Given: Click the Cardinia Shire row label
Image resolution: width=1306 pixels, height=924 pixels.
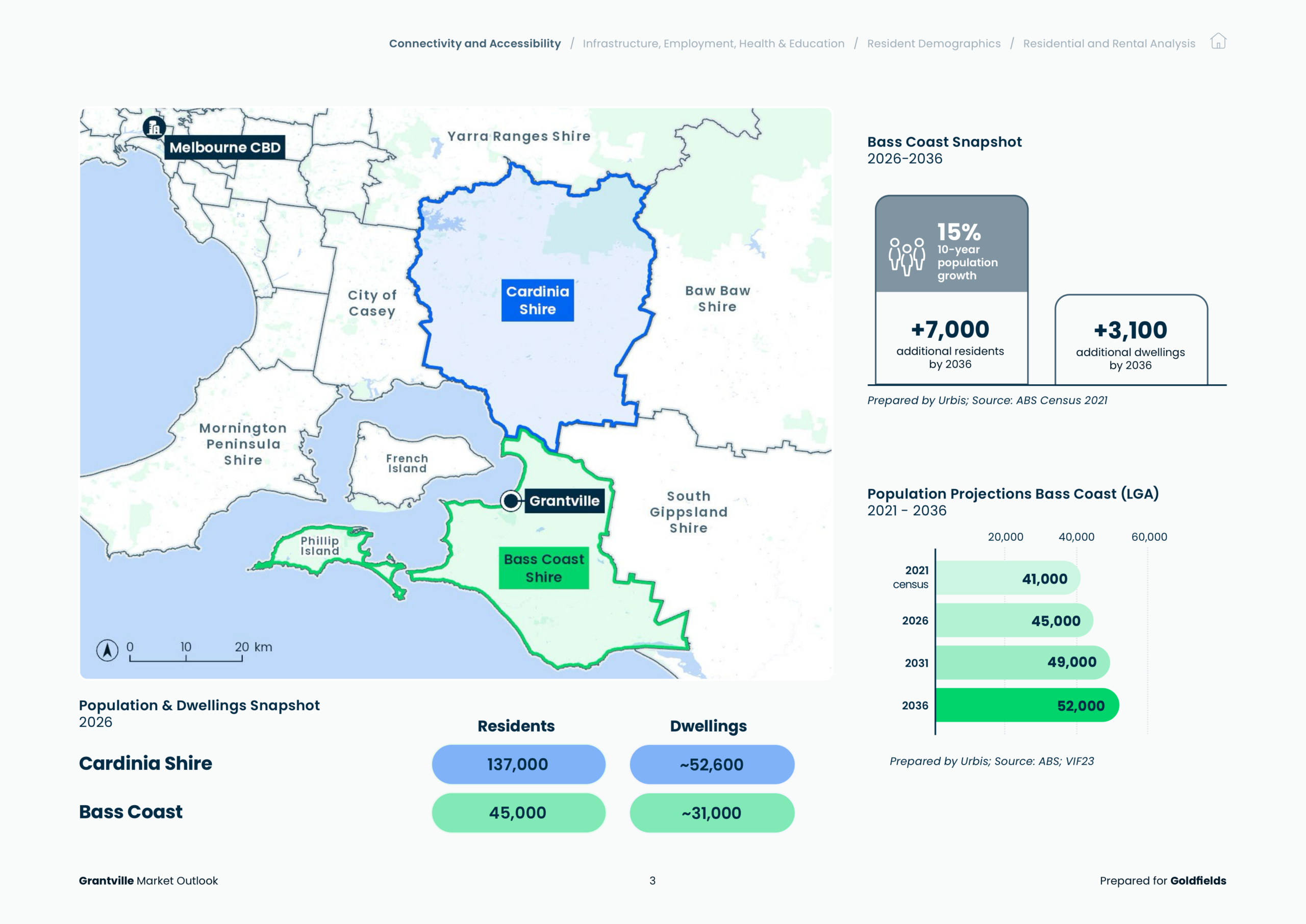Looking at the screenshot, I should point(145,763).
